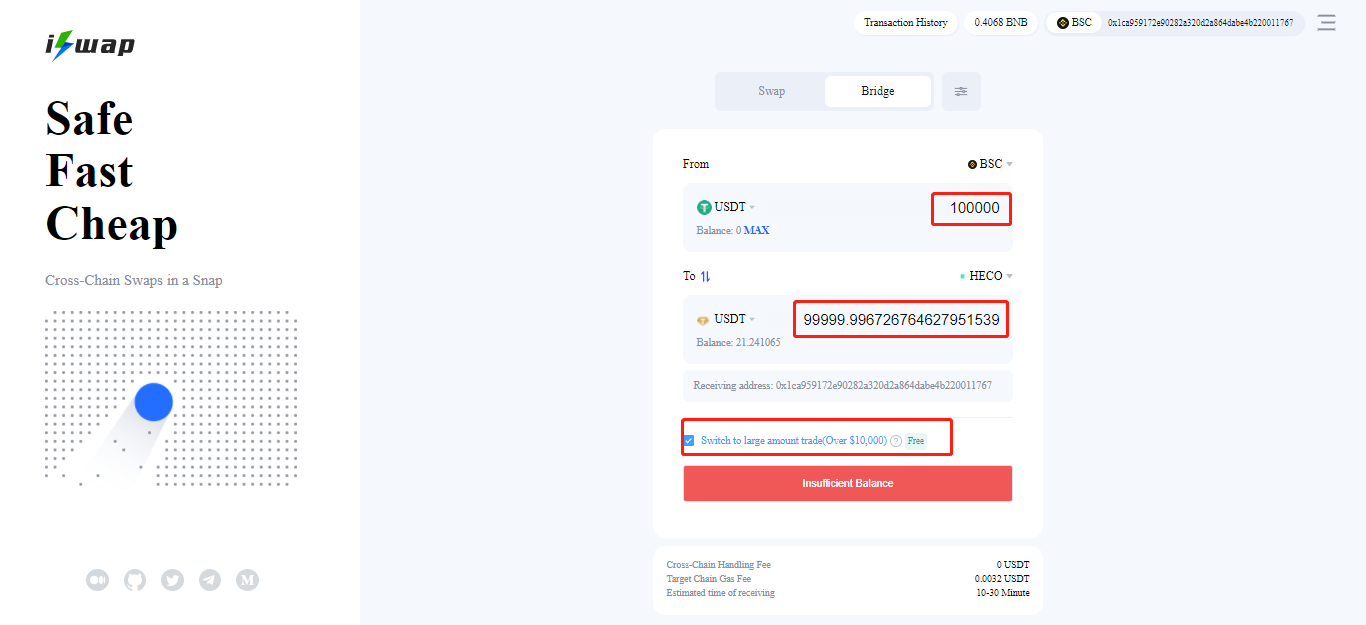The width and height of the screenshot is (1366, 625).
Task: Open the To token USDT selector
Action: click(726, 319)
